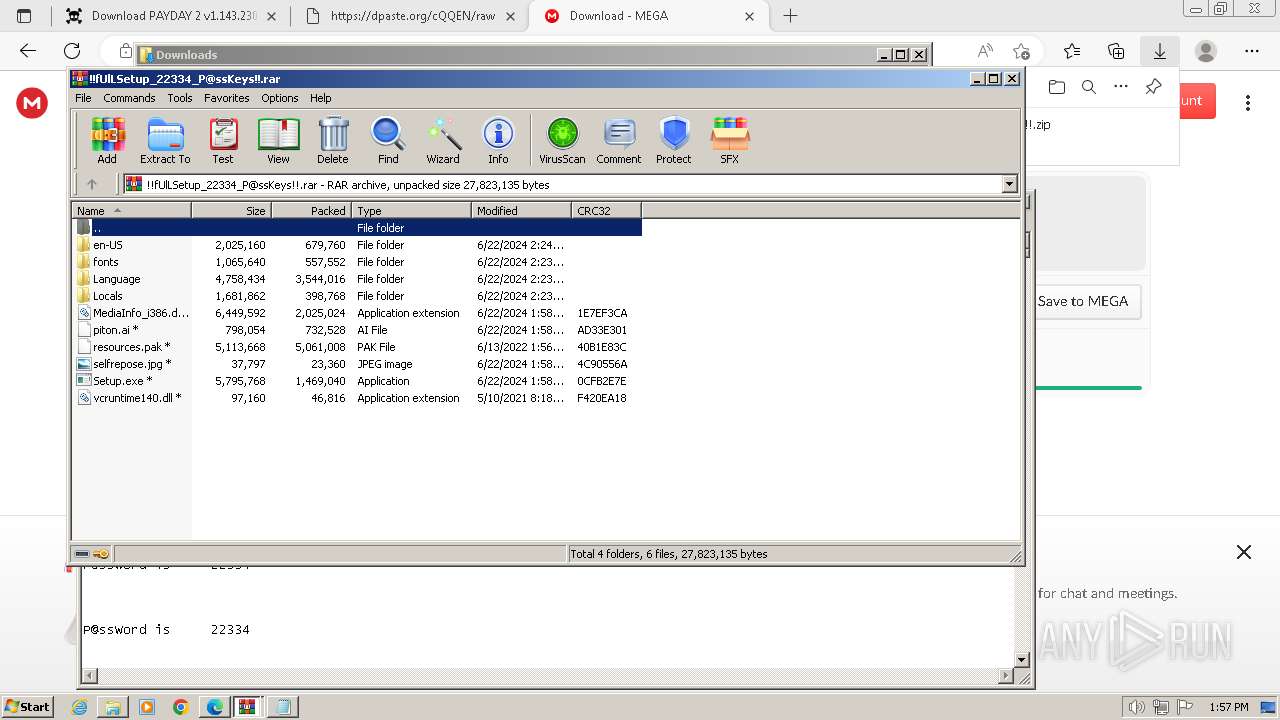Click the Notepad scroll down arrow
The height and width of the screenshot is (720, 1280).
1021,659
